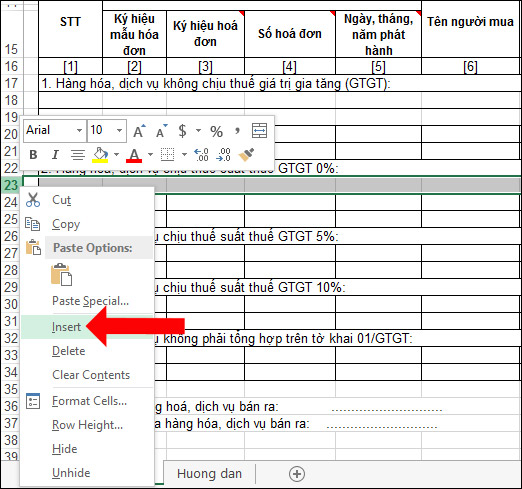This screenshot has width=522, height=489.
Task: Click the STT header cell
Action: (70, 29)
